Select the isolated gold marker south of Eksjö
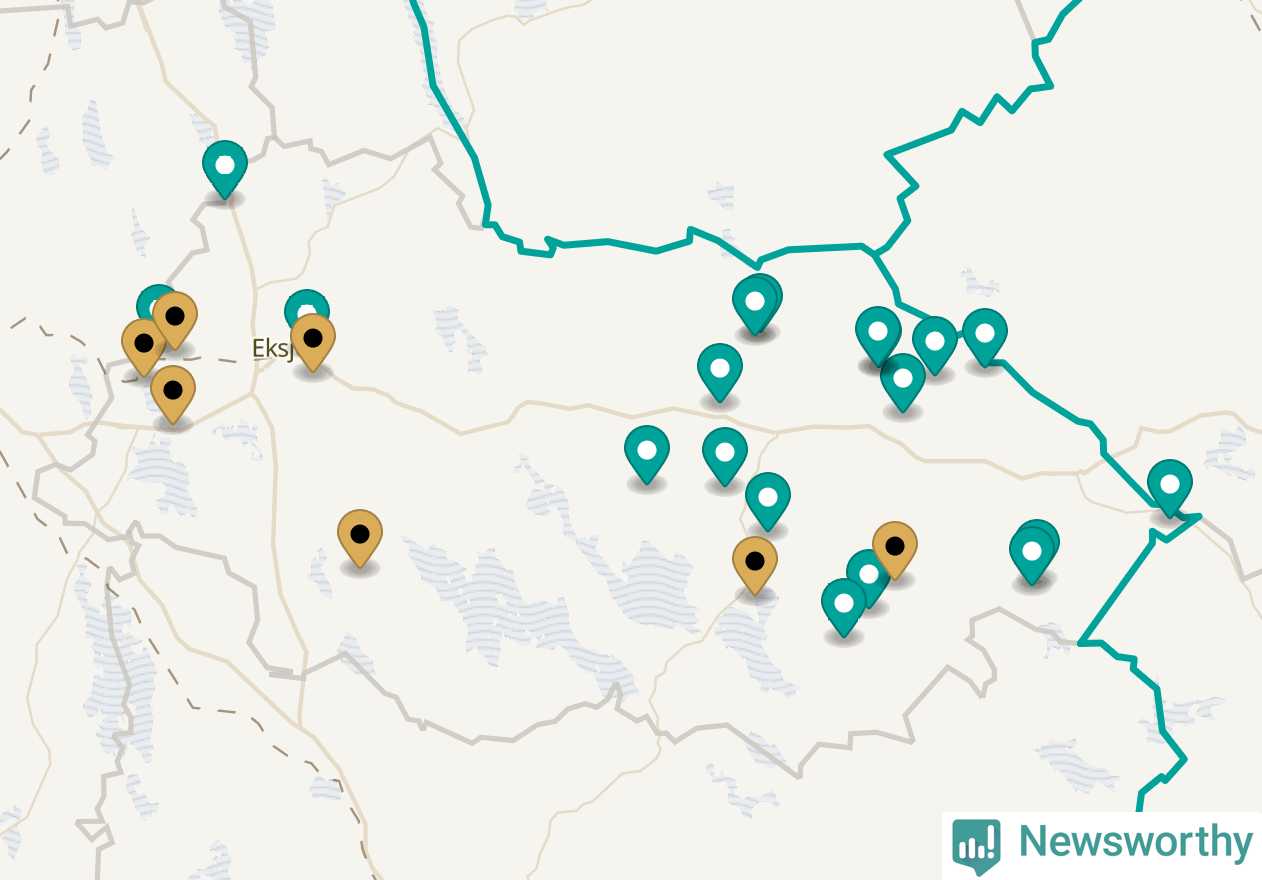 pos(360,539)
